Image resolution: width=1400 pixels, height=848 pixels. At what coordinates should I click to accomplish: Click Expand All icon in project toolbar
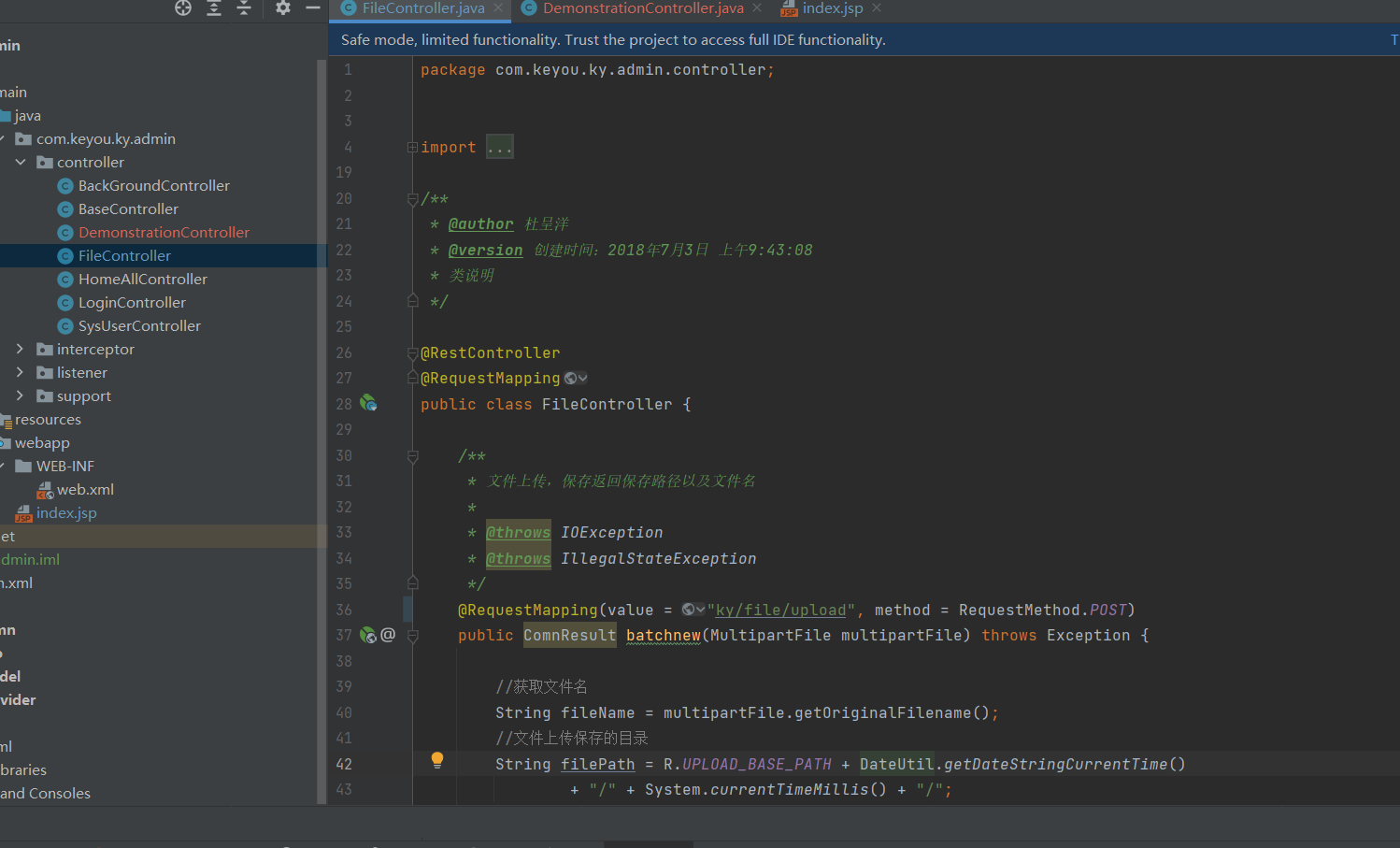(214, 7)
